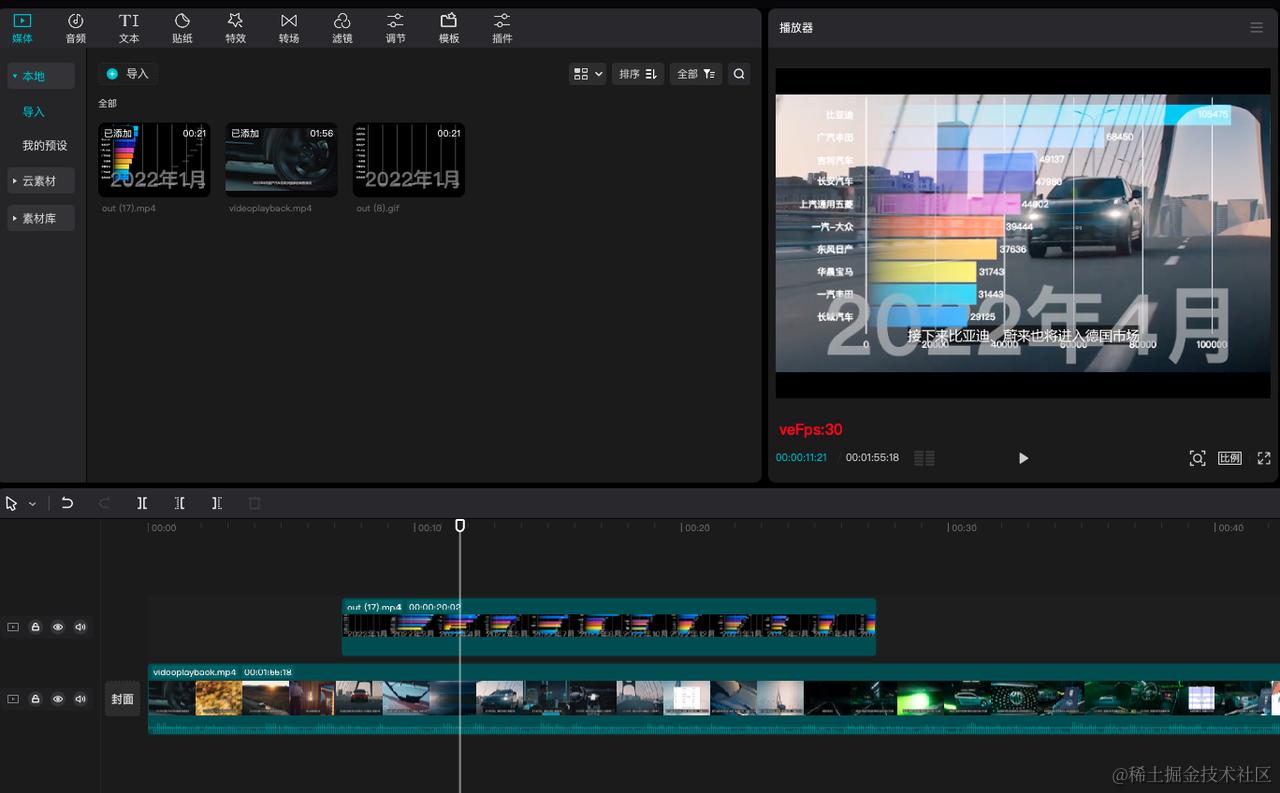Click the search icon in media panel
Viewport: 1280px width, 793px height.
click(739, 74)
